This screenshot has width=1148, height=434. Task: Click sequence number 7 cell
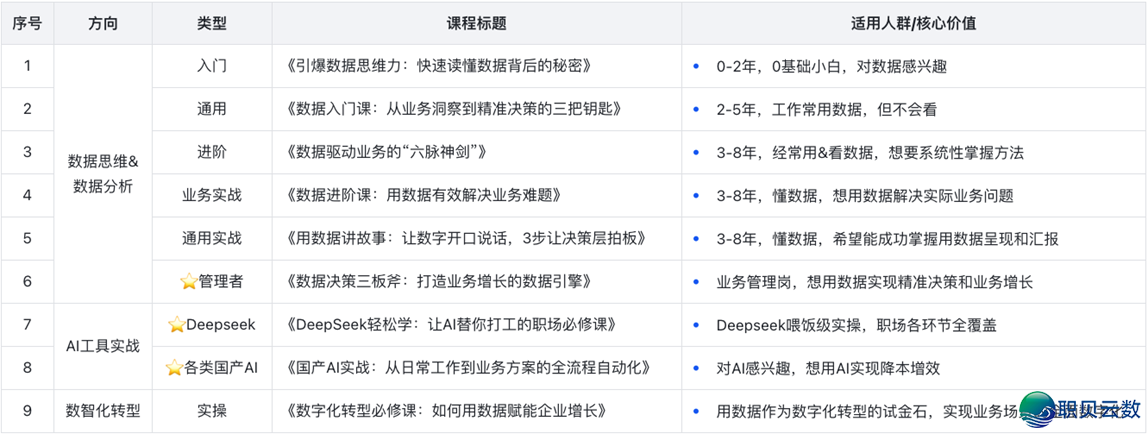pyautogui.click(x=28, y=325)
